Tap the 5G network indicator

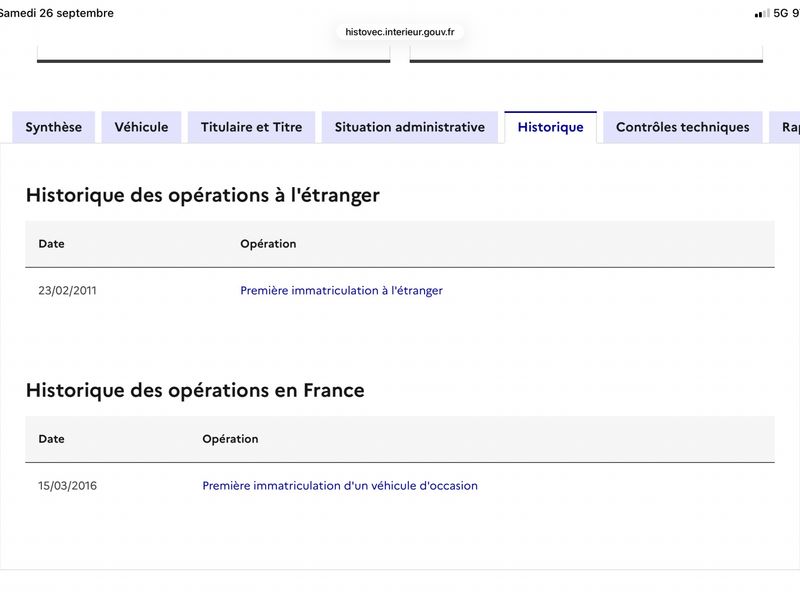pyautogui.click(x=781, y=13)
